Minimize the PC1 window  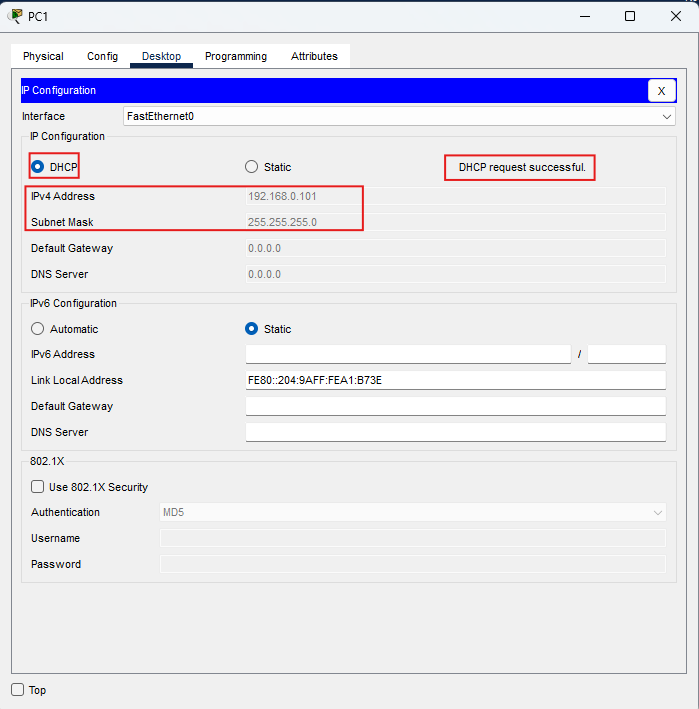(585, 16)
